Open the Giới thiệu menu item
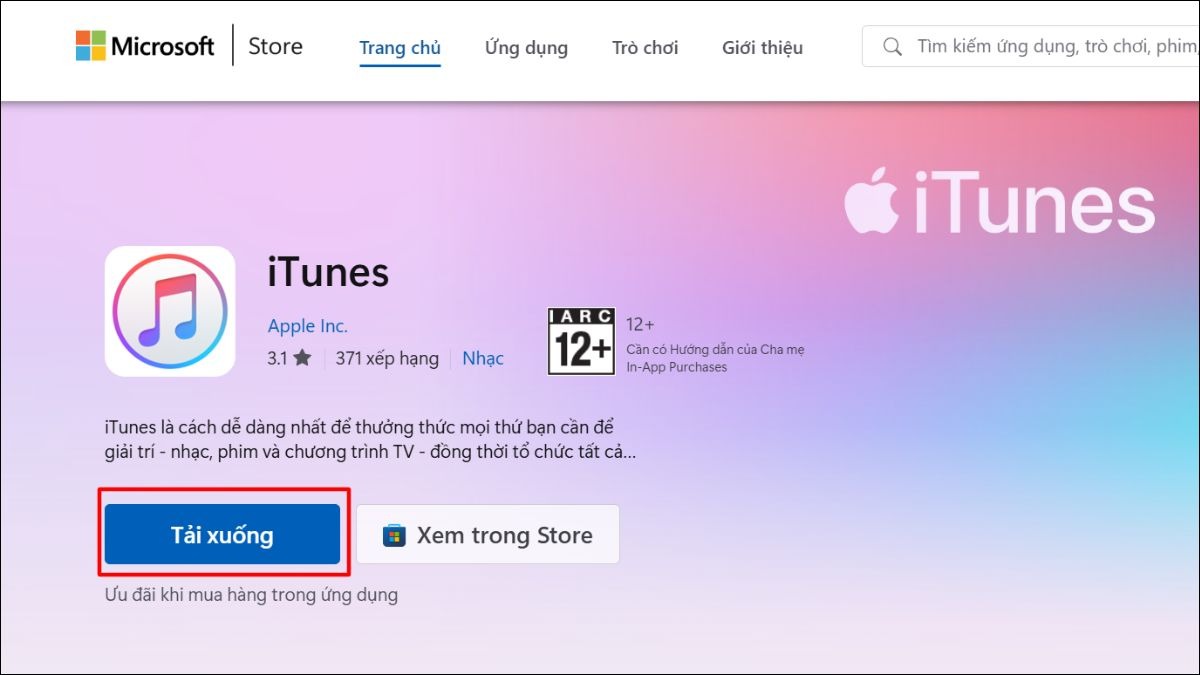1200x675 pixels. 762,47
